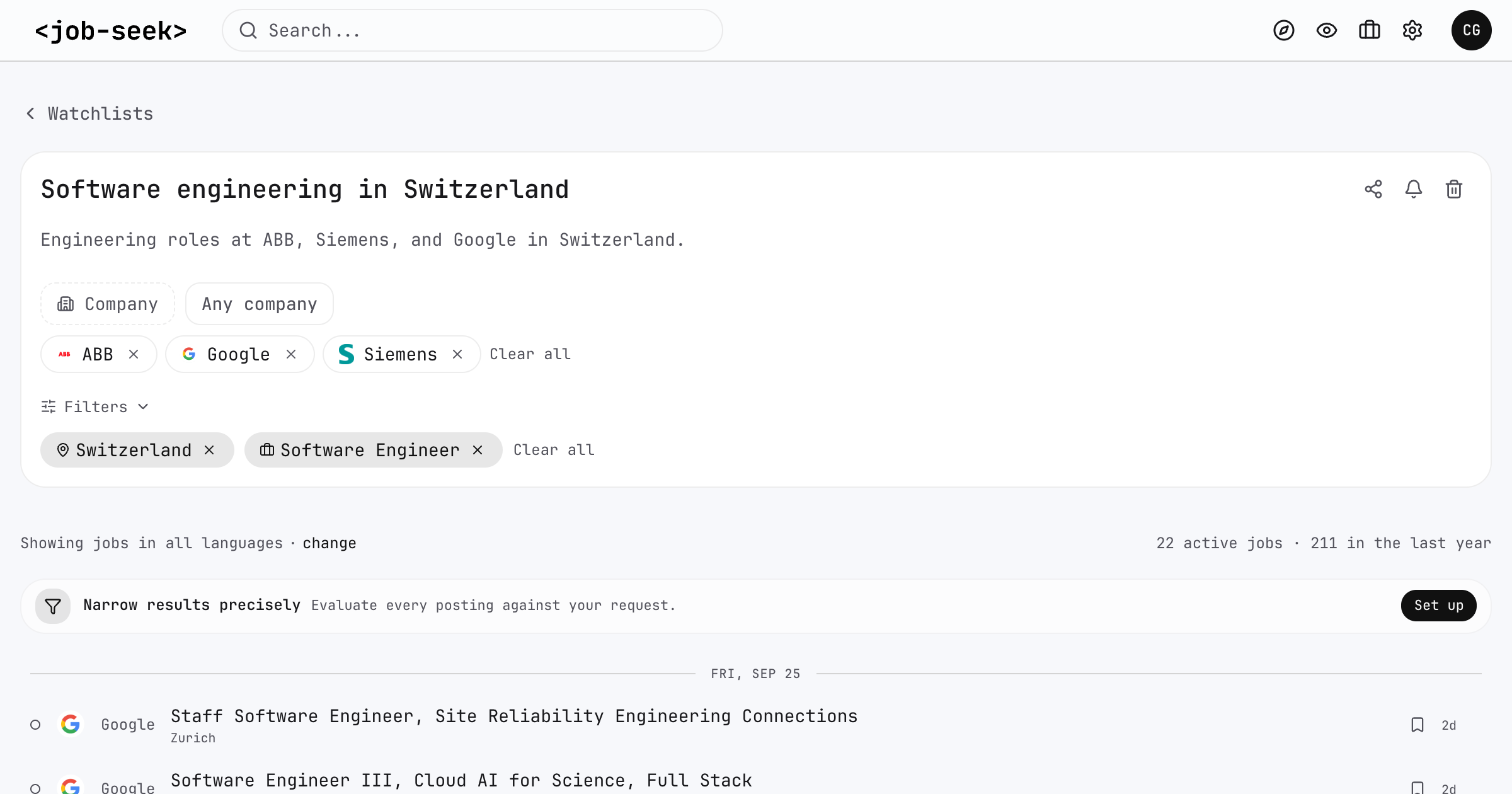The image size is (1512, 794).
Task: Remove the Siemens company chip
Action: tap(457, 354)
